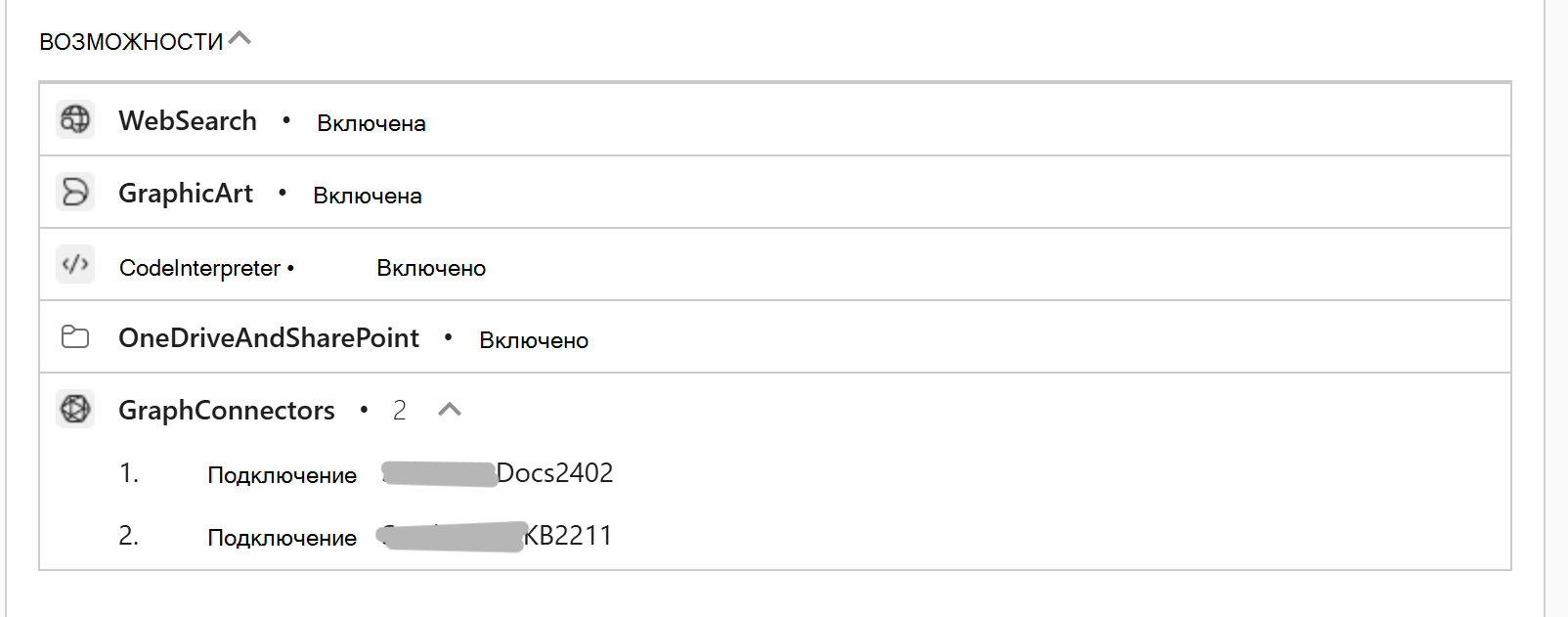Click the GraphConnectors counter showing 2
The image size is (1568, 617).
[x=400, y=411]
